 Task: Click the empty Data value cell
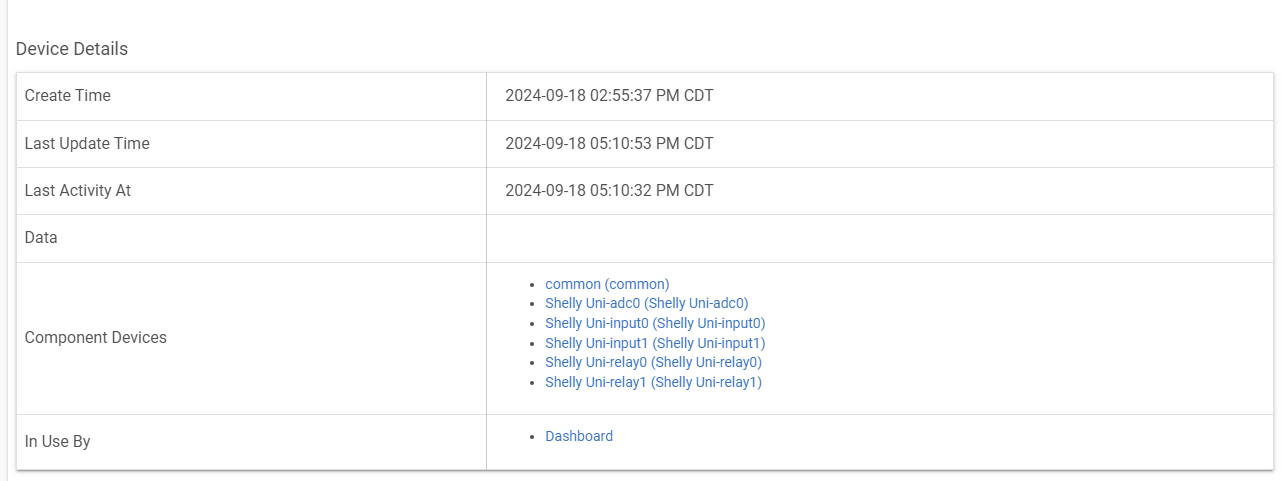coord(880,238)
